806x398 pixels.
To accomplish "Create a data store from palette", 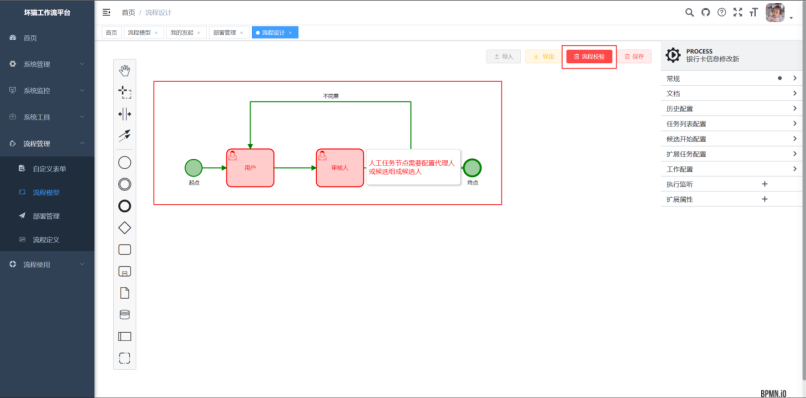I will pyautogui.click(x=124, y=315).
